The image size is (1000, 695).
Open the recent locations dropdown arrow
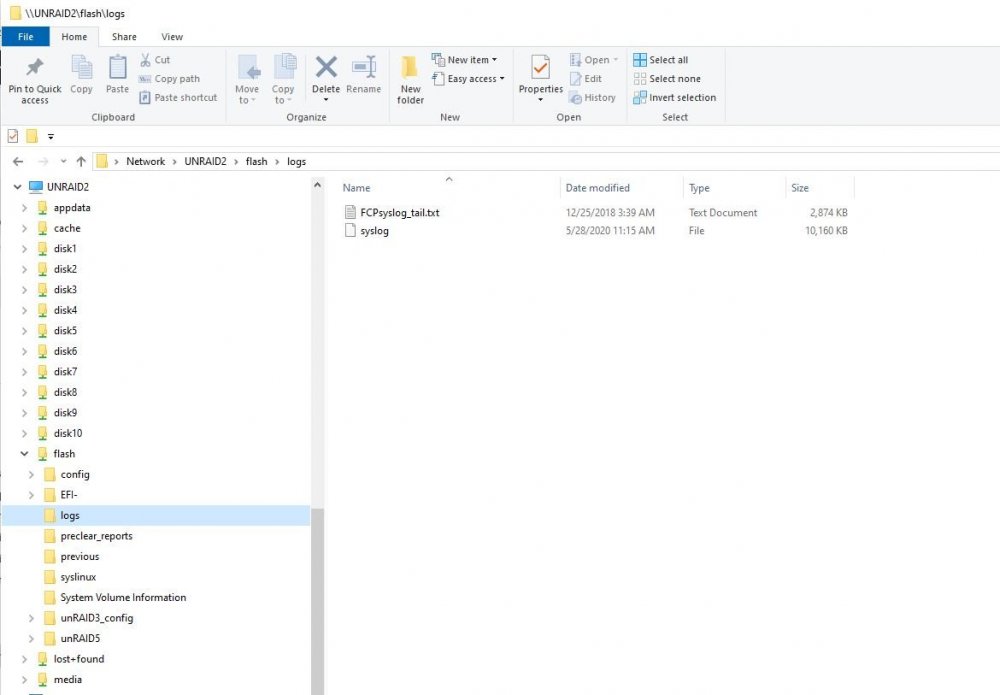(x=63, y=161)
